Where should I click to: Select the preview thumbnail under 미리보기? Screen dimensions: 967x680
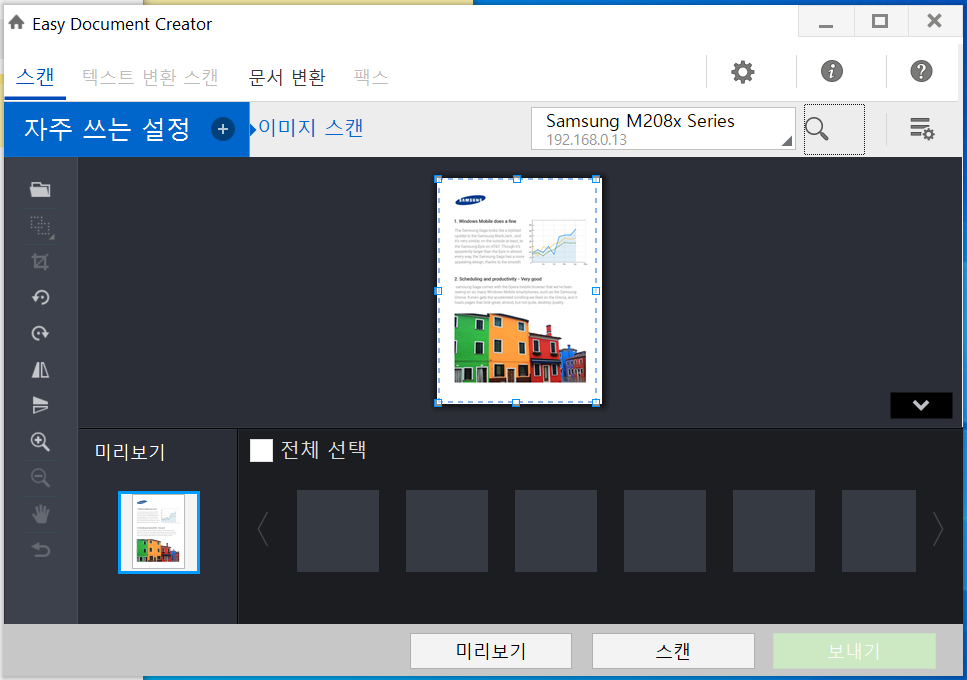[x=159, y=532]
